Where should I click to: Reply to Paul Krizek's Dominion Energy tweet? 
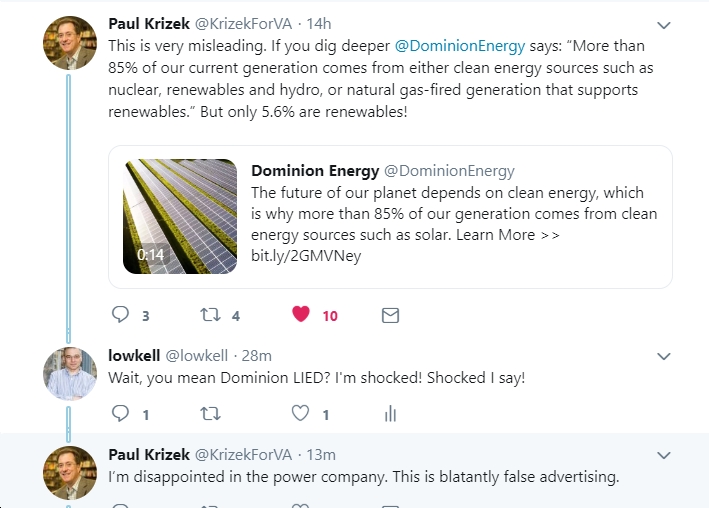[x=120, y=314]
